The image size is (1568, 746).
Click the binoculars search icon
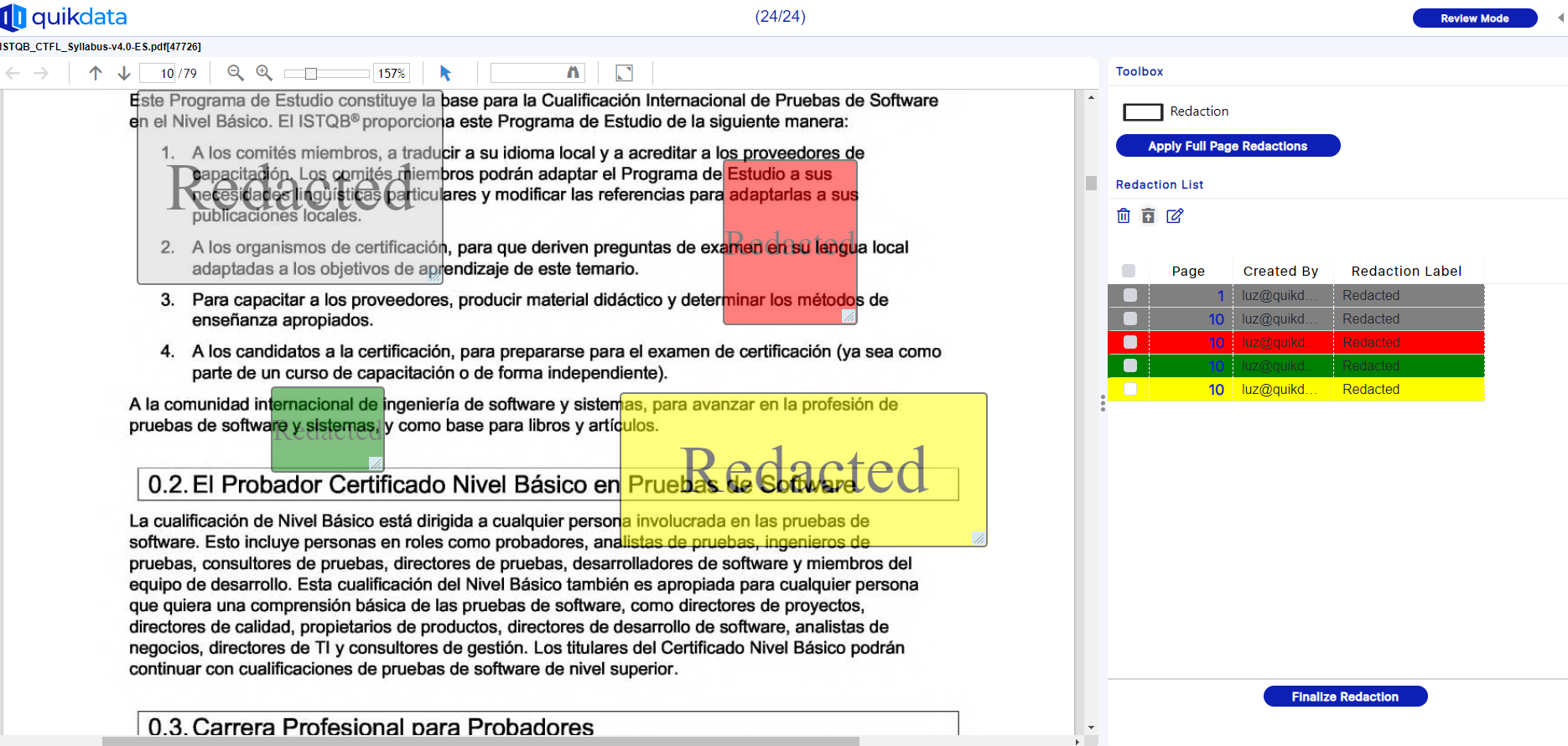(x=574, y=73)
